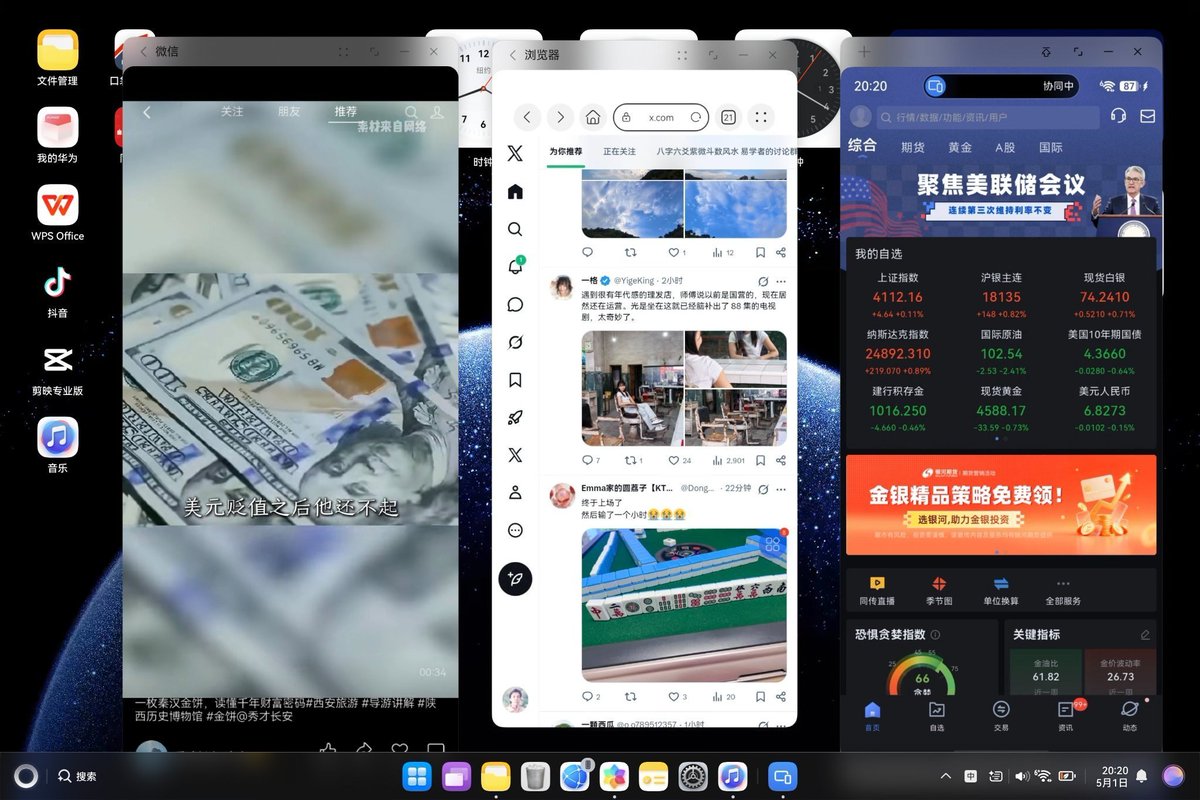Open 全部服务 shortcut
This screenshot has width=1200, height=800.
1063,591
